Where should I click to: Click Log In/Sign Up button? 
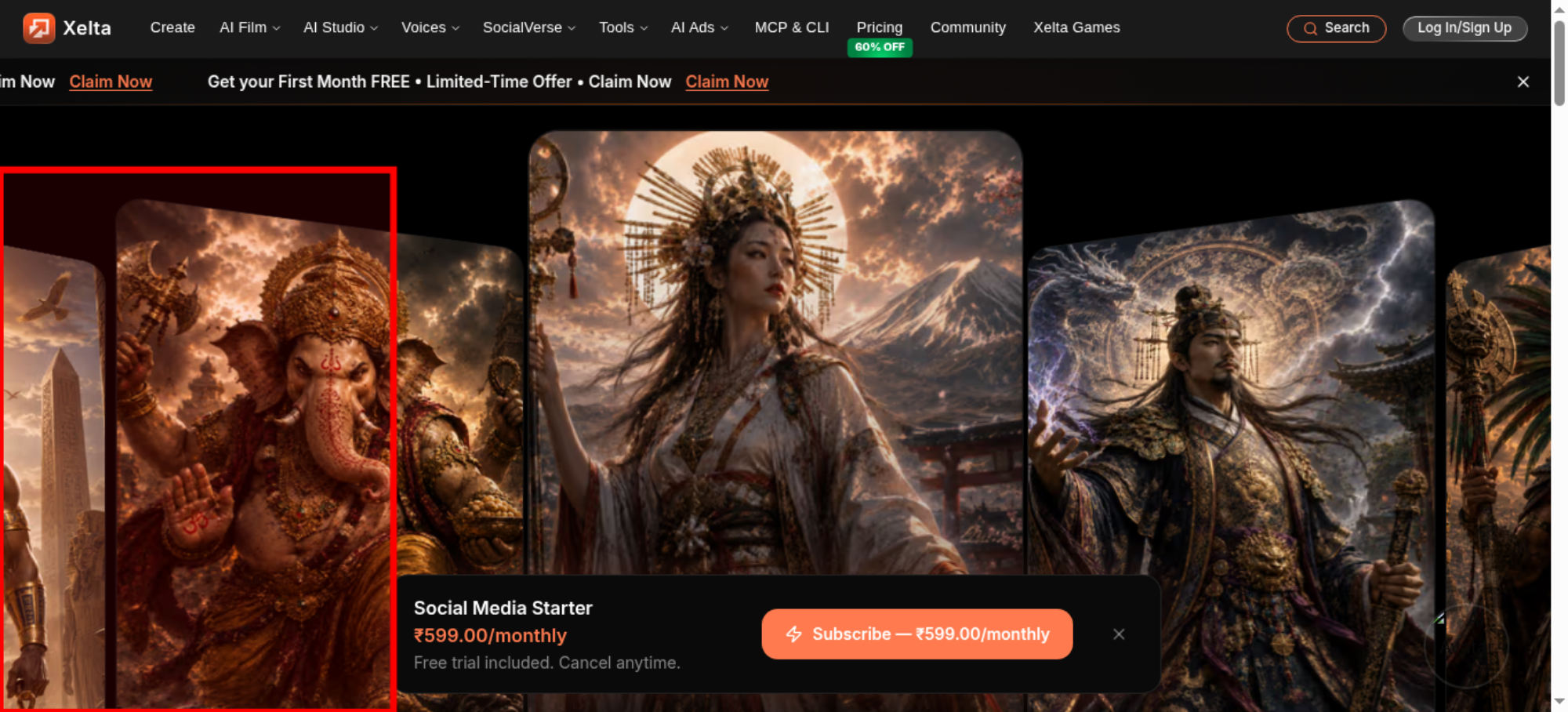tap(1465, 28)
